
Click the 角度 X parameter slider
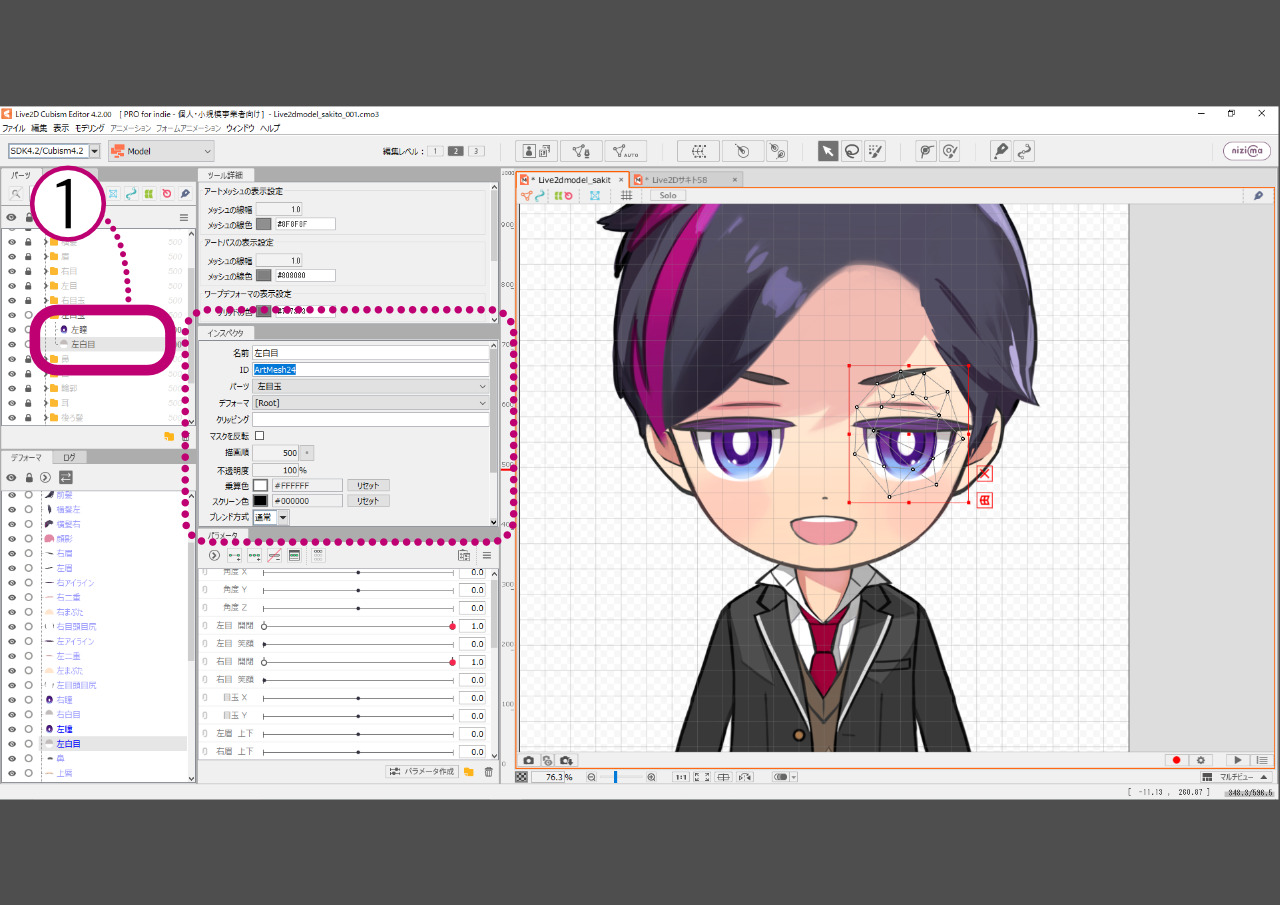pyautogui.click(x=358, y=573)
